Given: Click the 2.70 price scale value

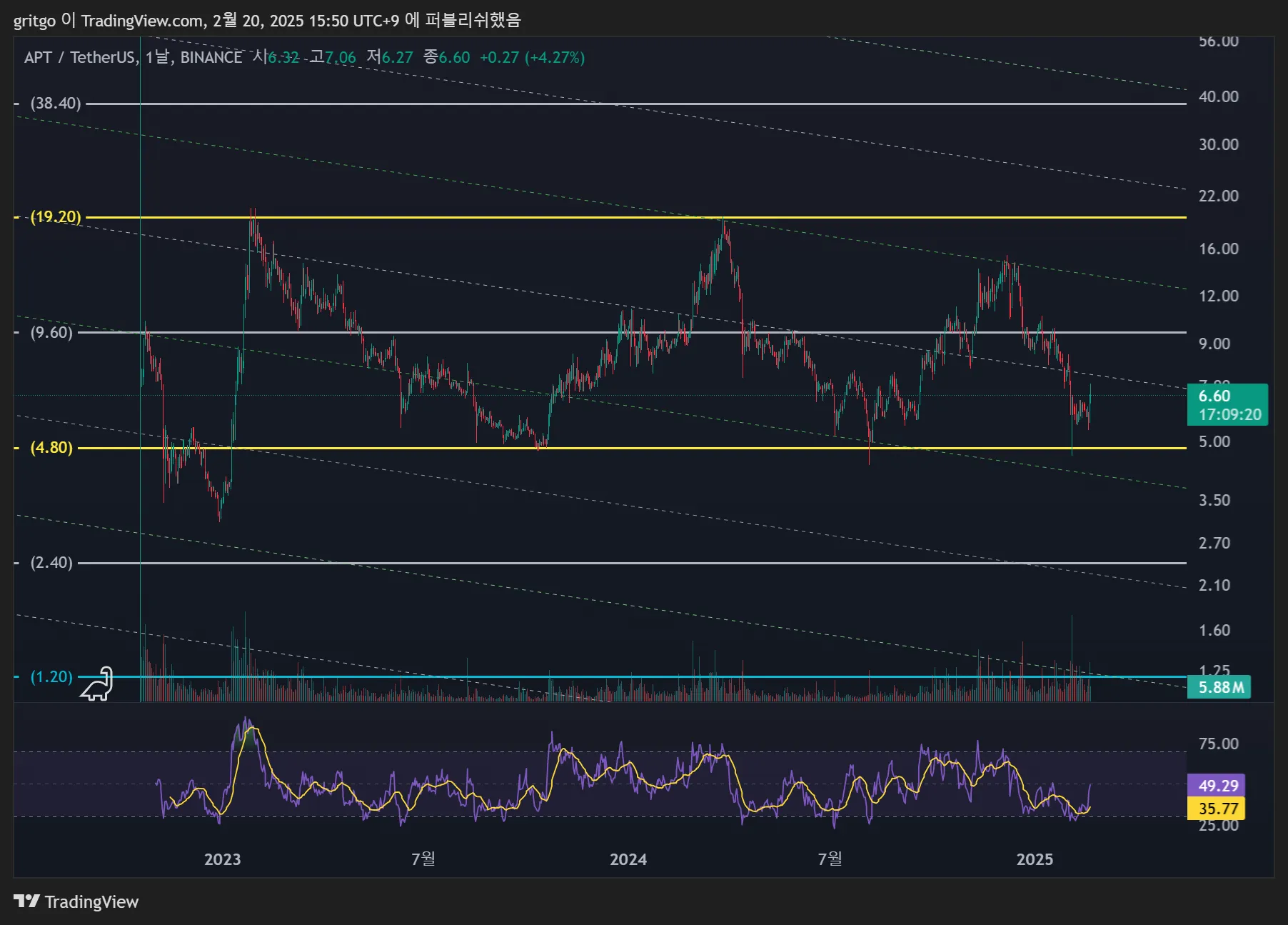Looking at the screenshot, I should point(1214,543).
